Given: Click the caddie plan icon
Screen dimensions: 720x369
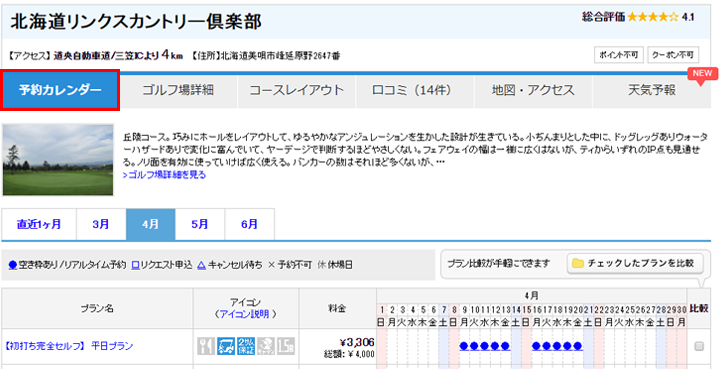Looking at the screenshot, I should 266,346.
